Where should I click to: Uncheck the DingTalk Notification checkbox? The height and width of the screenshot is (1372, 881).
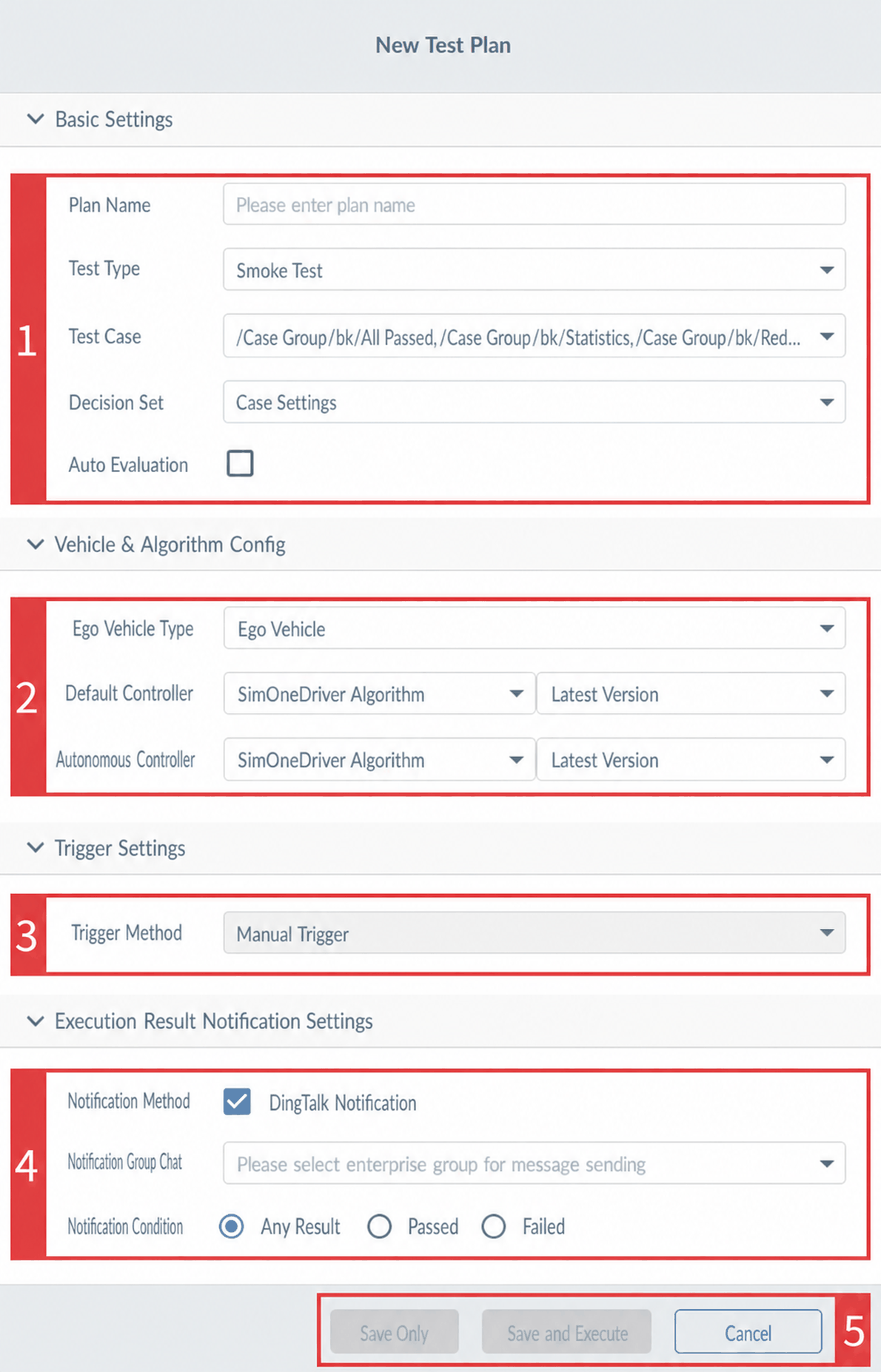[x=237, y=1102]
